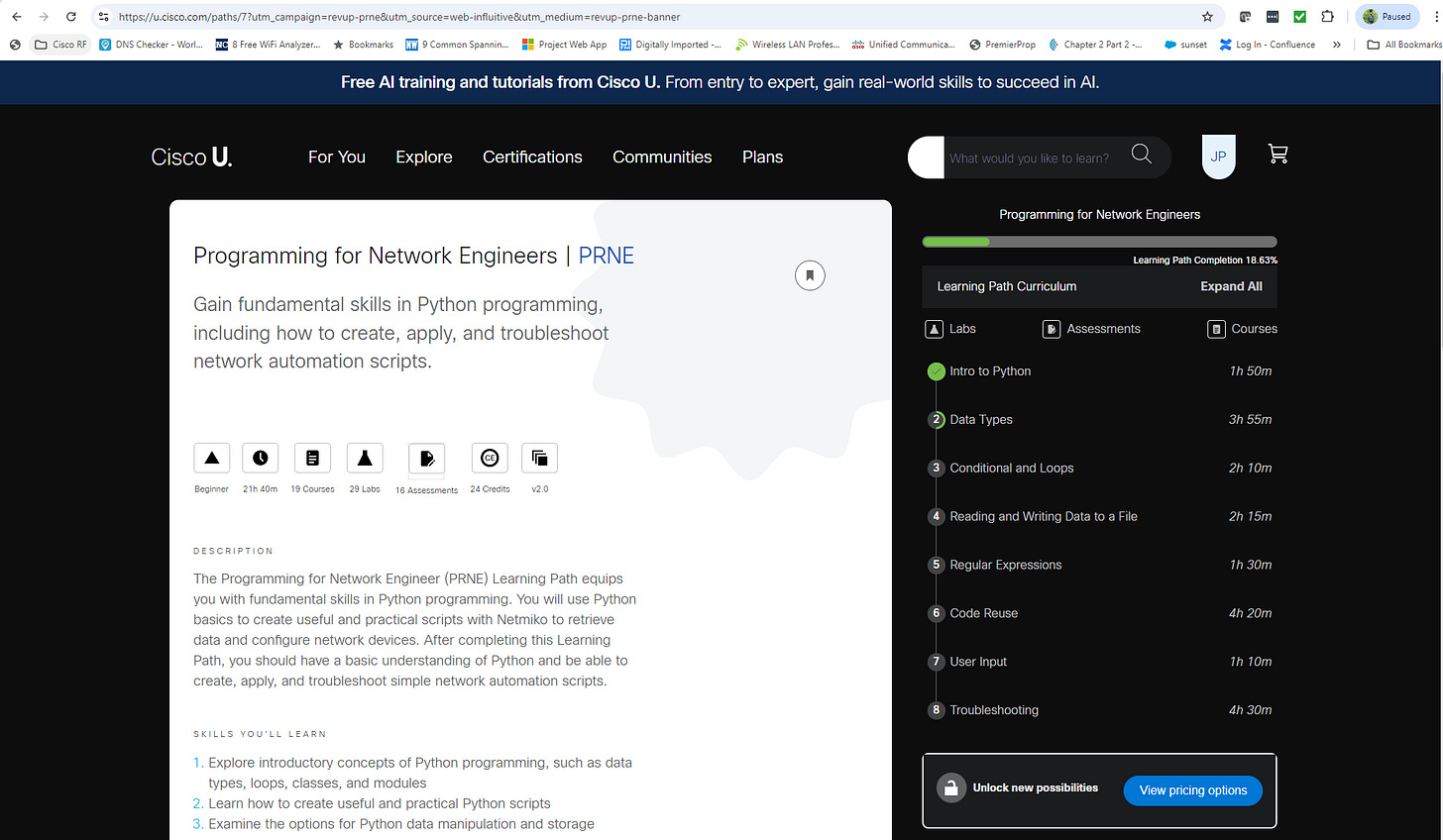This screenshot has height=840, width=1443.
Task: Click the Intro to Python module row
Action: (1100, 371)
